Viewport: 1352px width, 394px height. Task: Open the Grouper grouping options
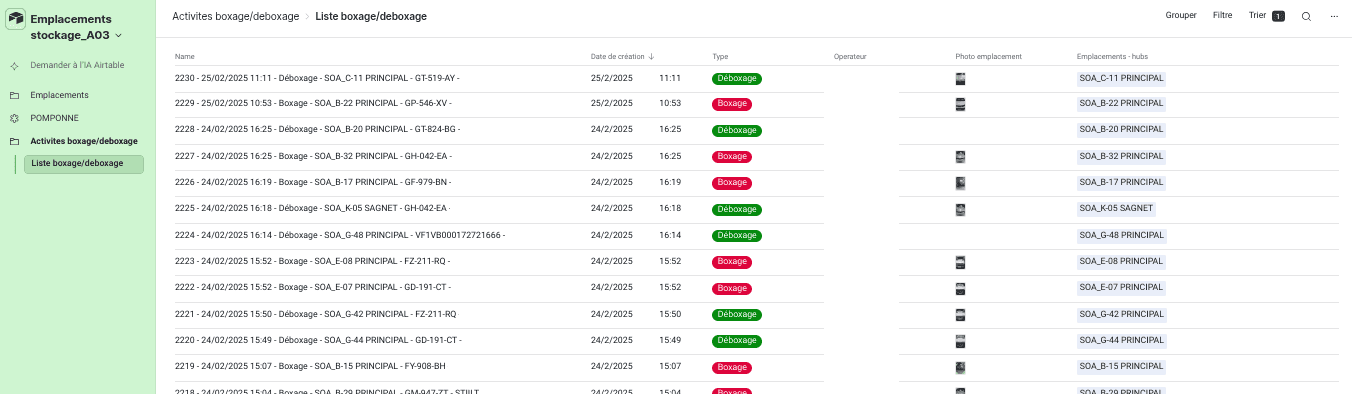coord(1181,16)
